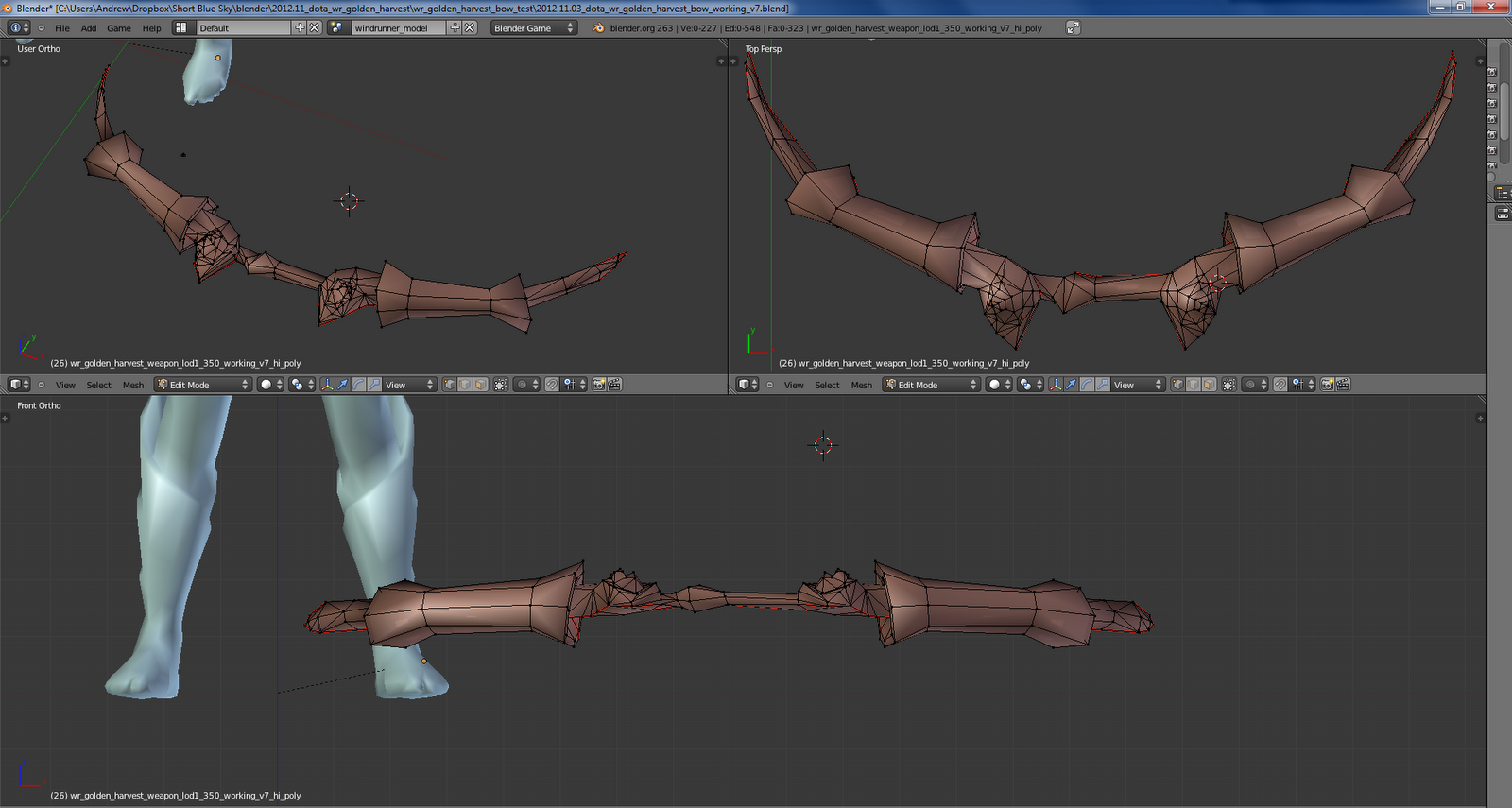The width and height of the screenshot is (1512, 808).
Task: Open viewport shading dropdown in right viewport
Action: [x=999, y=385]
